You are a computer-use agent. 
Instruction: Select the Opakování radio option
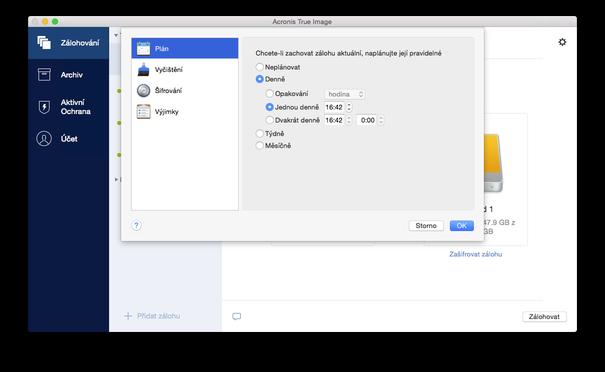[x=270, y=93]
